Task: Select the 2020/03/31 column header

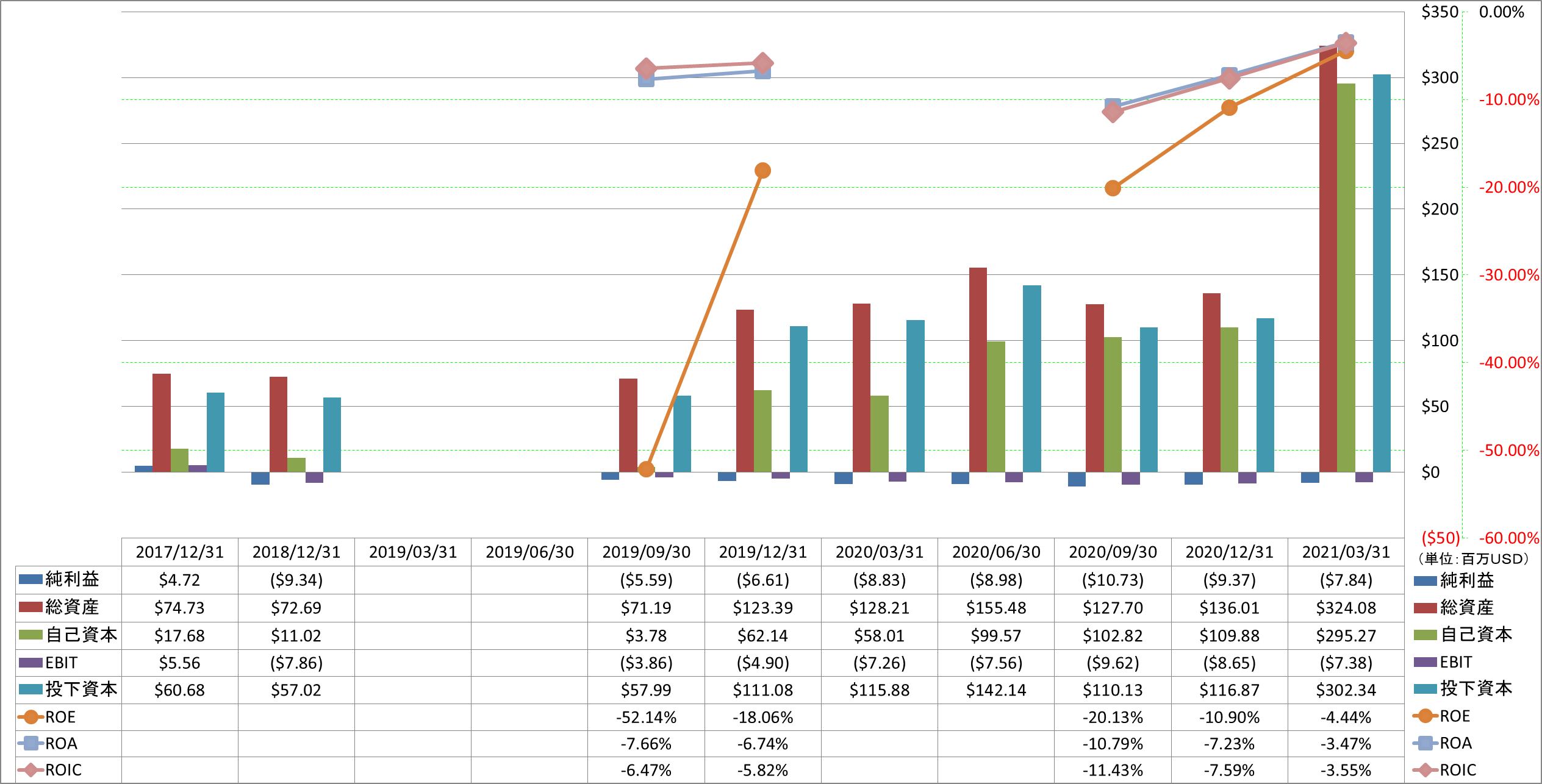Action: click(880, 552)
